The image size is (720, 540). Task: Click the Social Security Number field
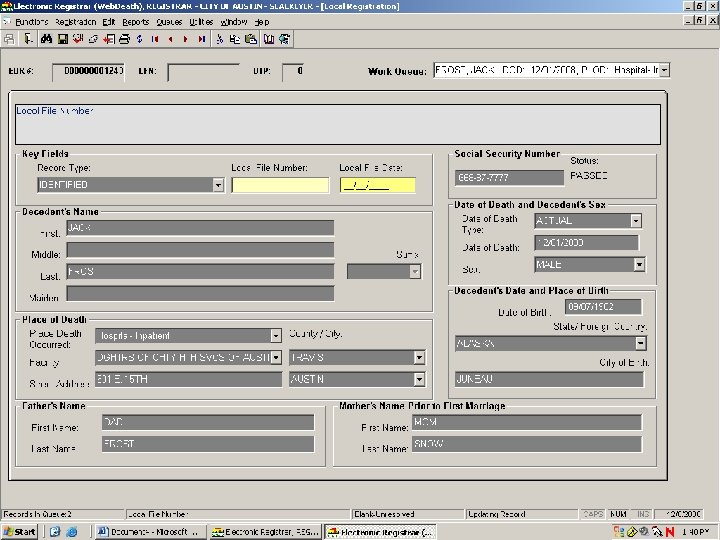[x=509, y=177]
